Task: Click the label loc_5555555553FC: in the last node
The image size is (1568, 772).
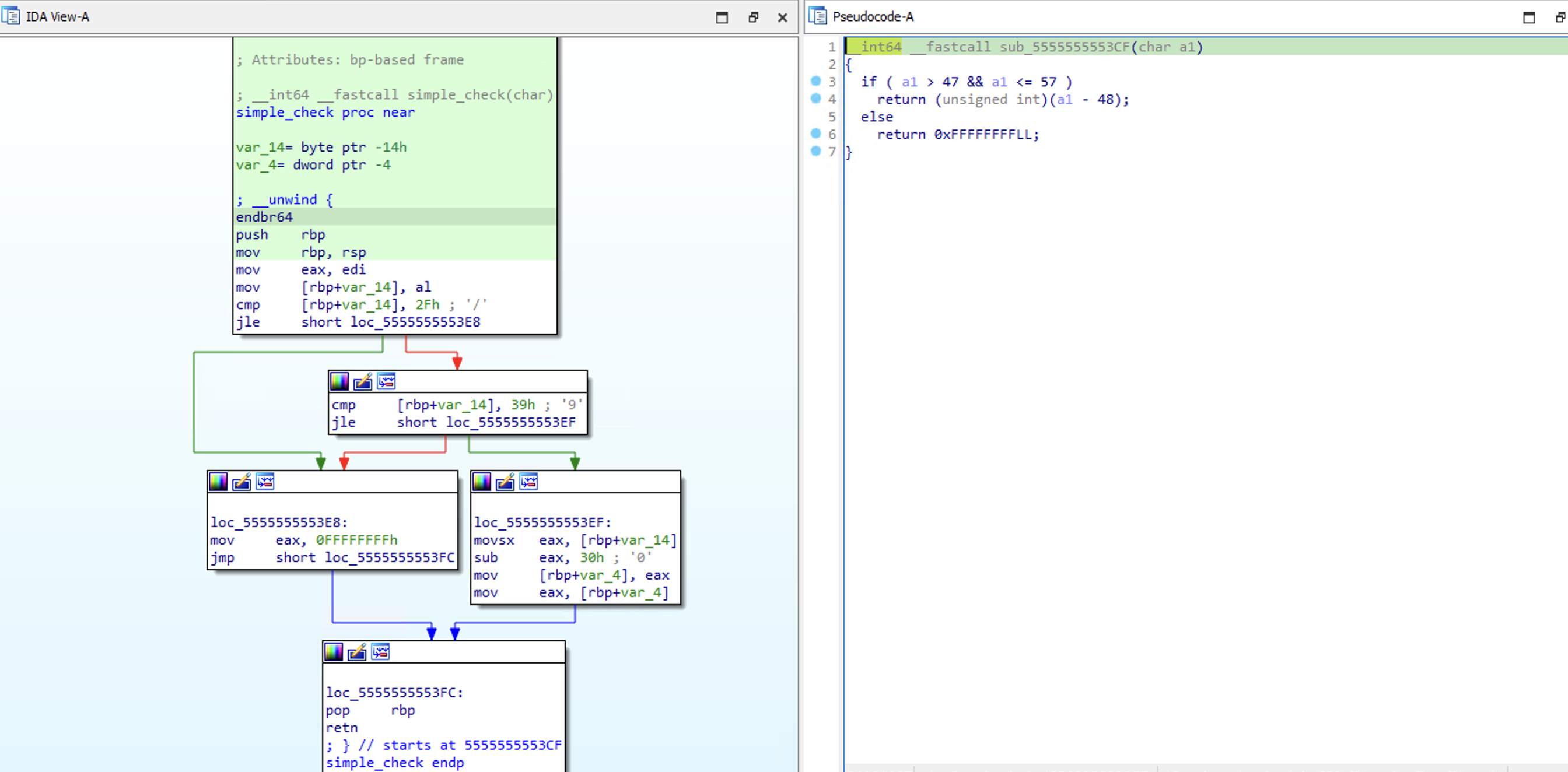Action: (x=394, y=693)
